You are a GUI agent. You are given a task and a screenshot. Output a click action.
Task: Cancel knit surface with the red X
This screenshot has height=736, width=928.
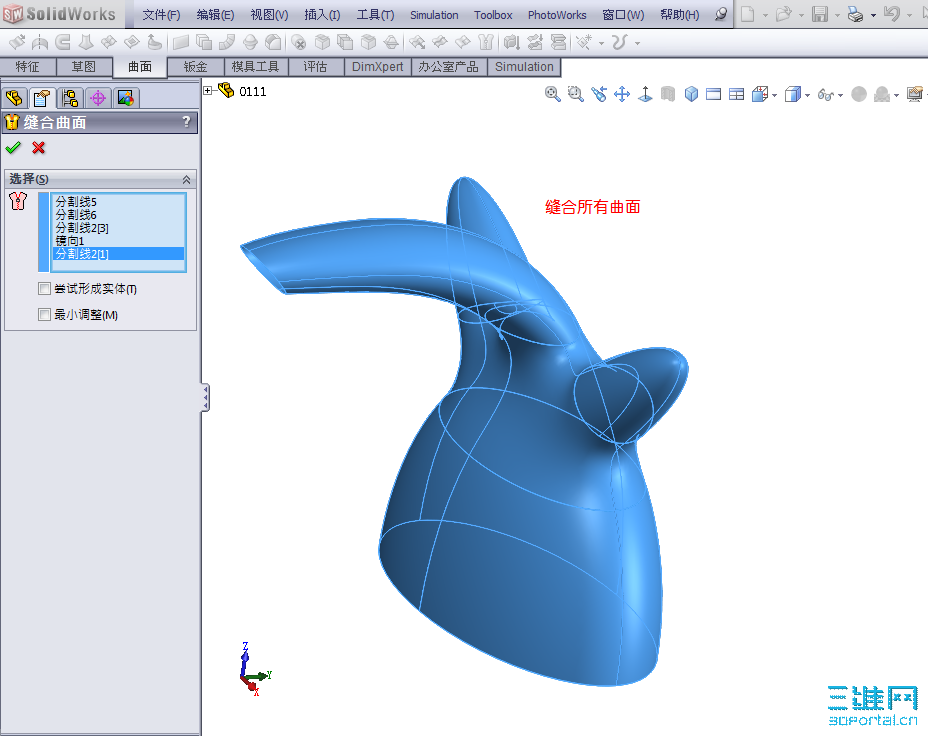38,148
